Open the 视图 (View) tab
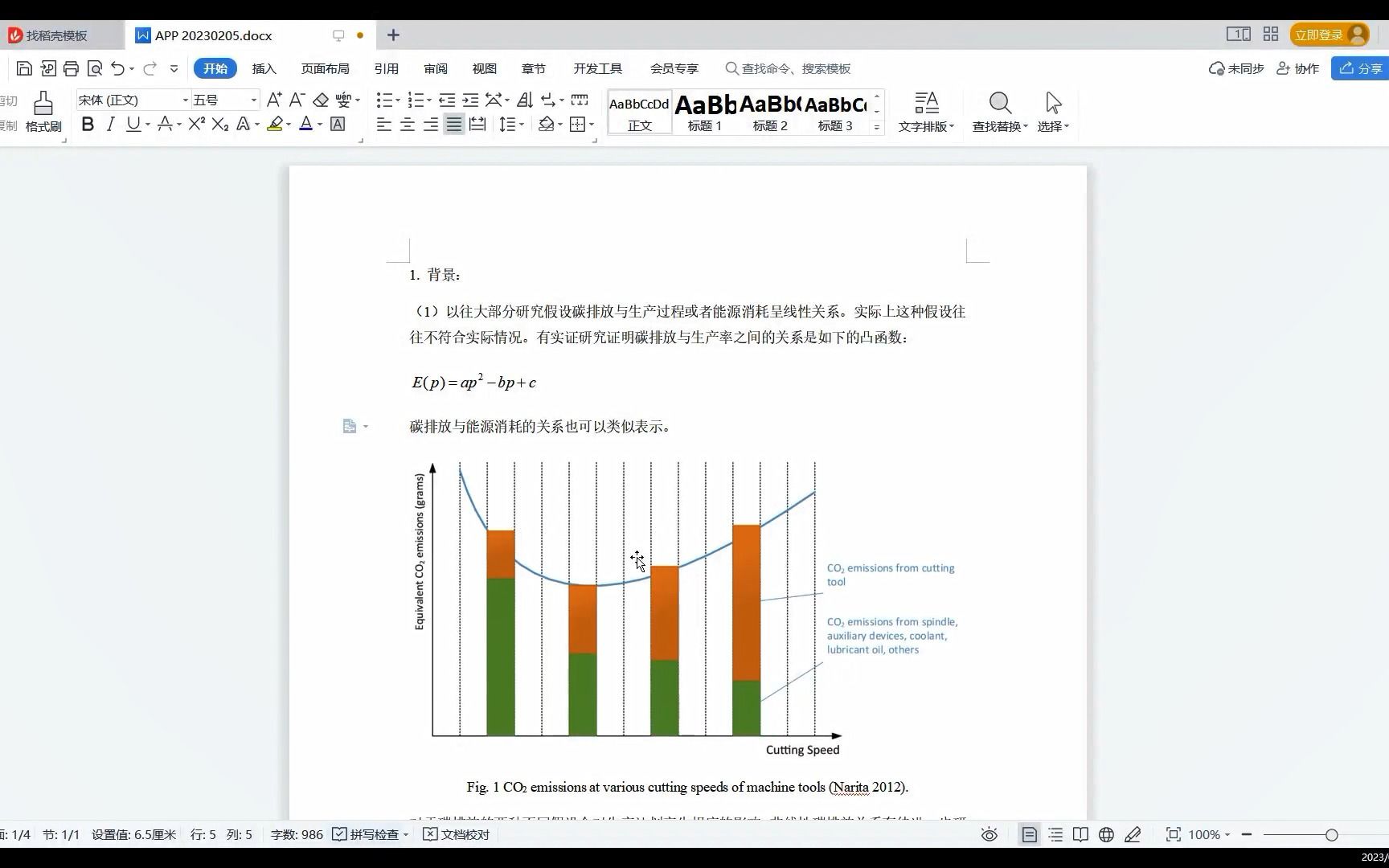The image size is (1389, 868). coord(484,68)
